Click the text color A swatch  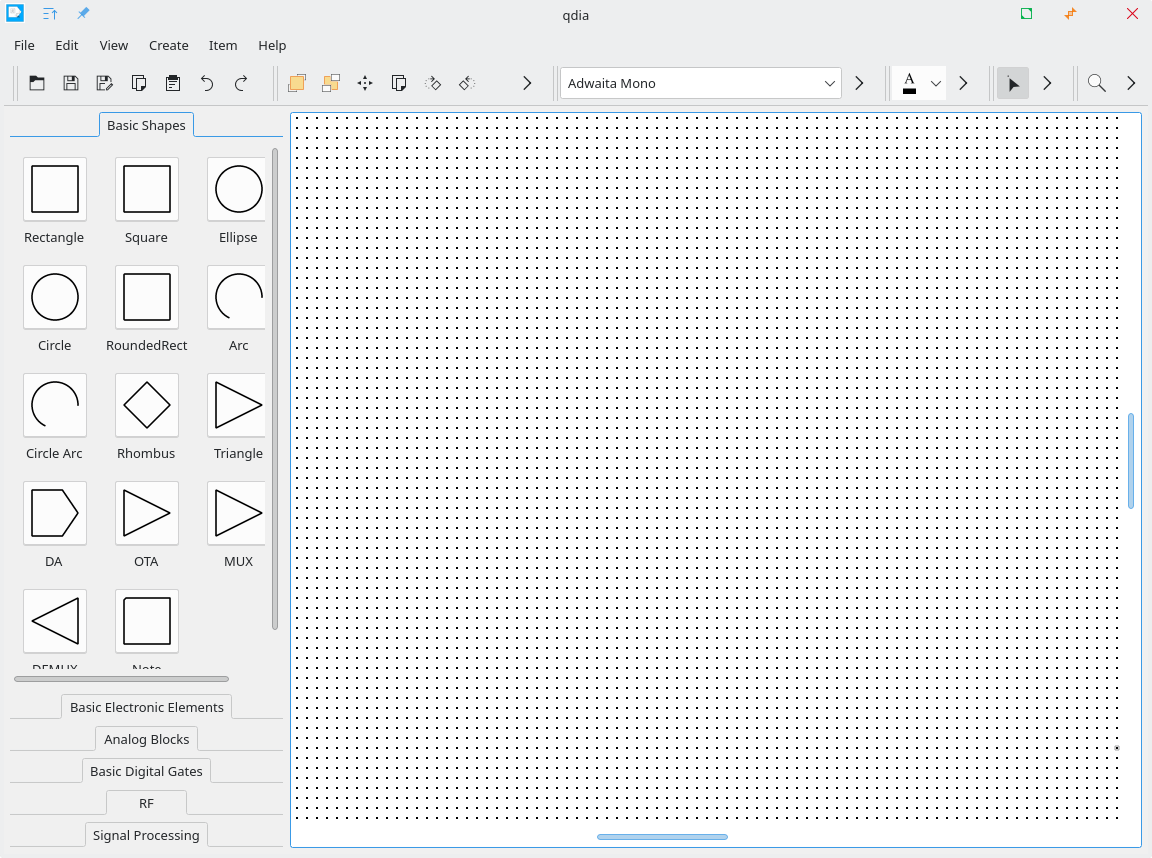tap(909, 83)
